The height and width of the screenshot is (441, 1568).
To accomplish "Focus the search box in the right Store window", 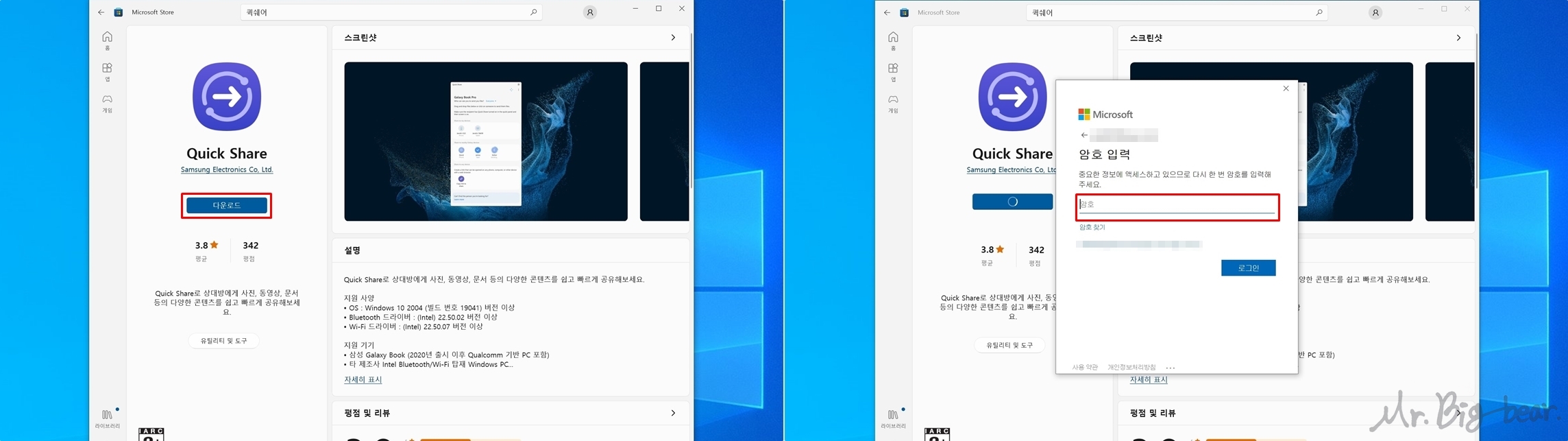I will point(1177,12).
